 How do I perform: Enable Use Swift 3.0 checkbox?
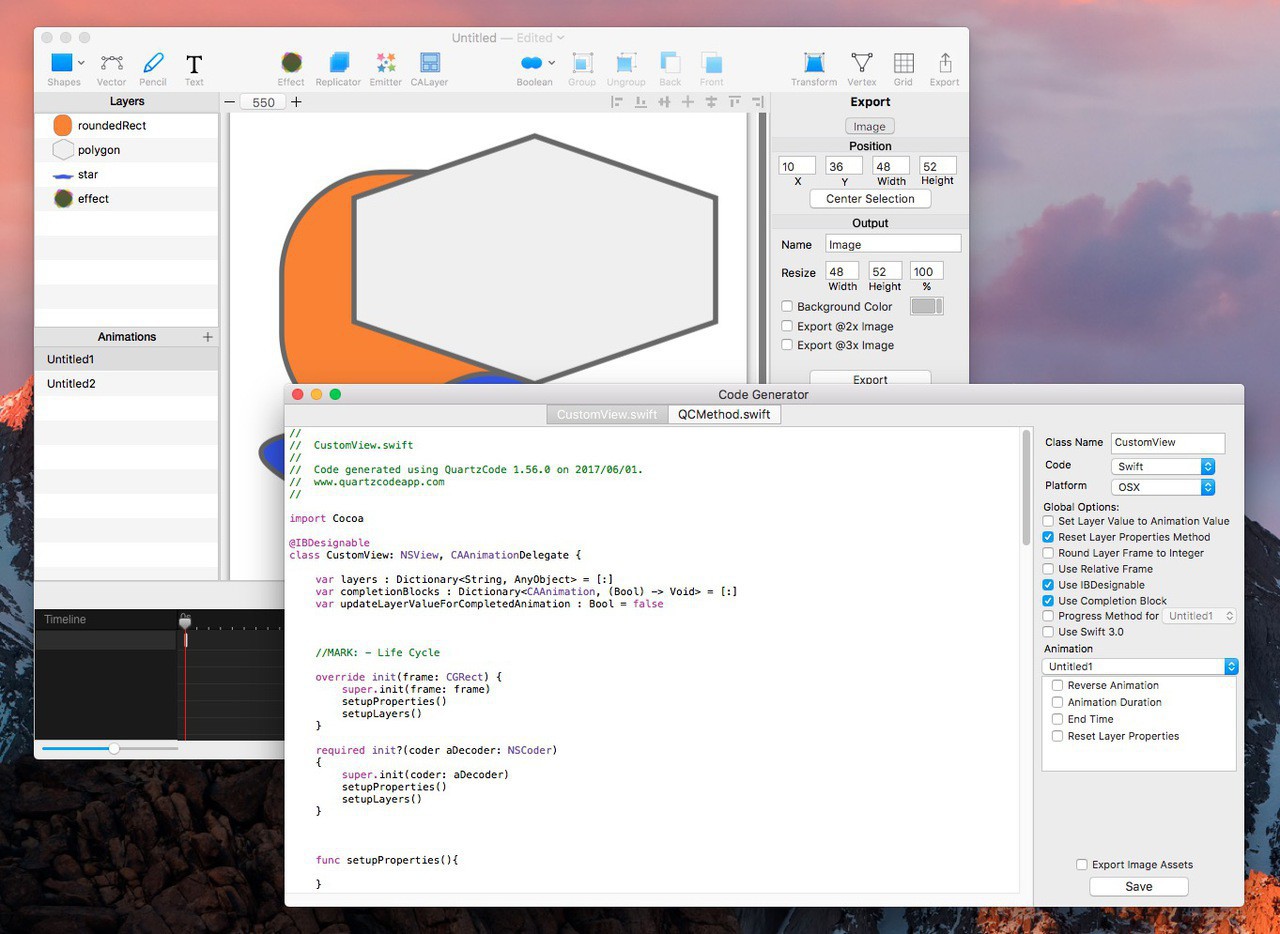click(1048, 632)
